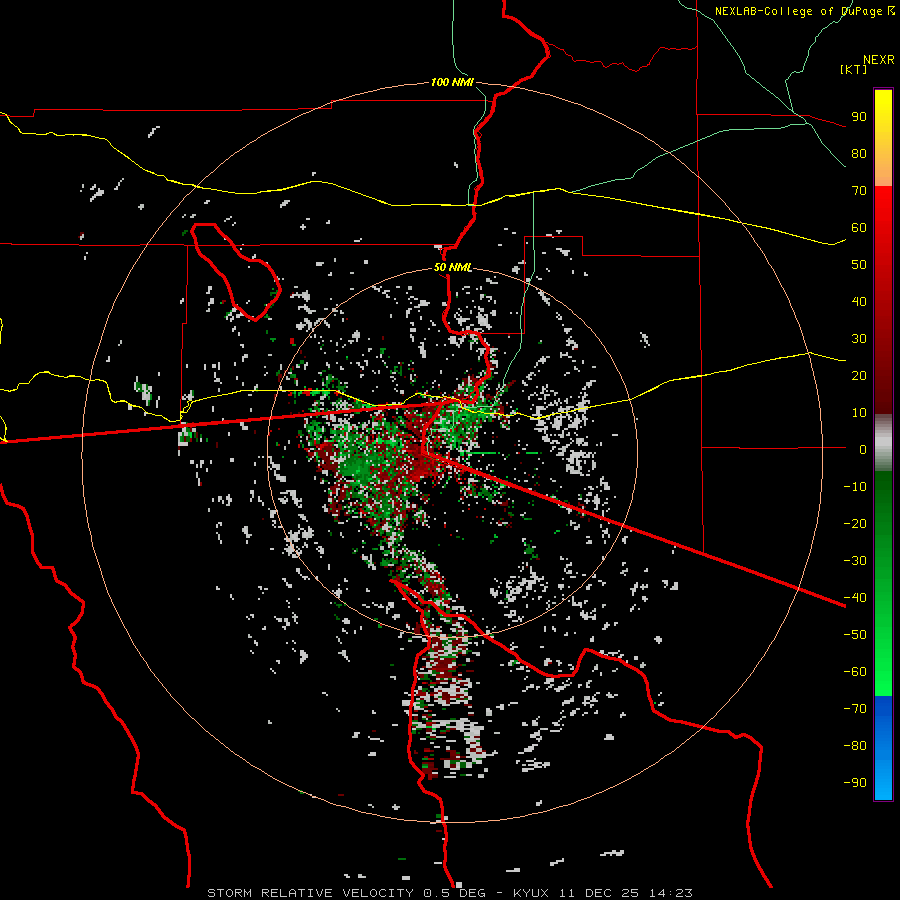900x900 pixels.
Task: Click the 20 value on the velocity scale
Action: pos(859,375)
